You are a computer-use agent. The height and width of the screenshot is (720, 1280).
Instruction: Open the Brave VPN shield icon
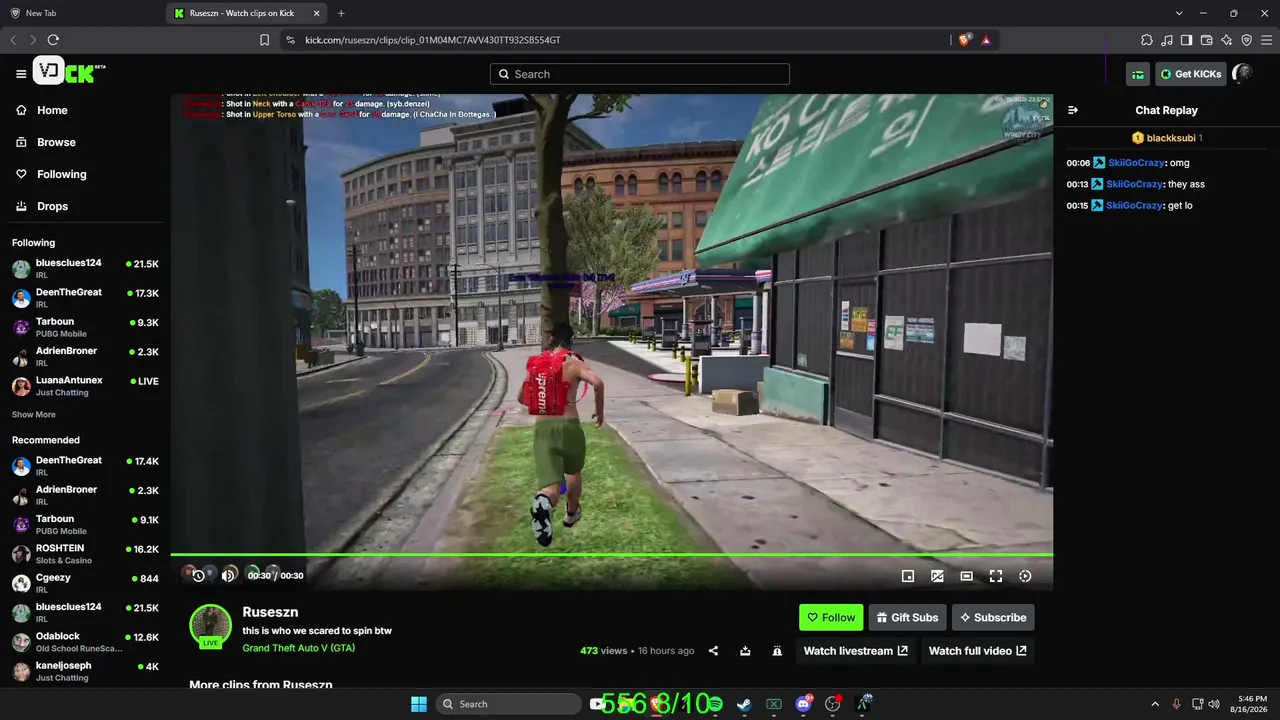[1246, 40]
